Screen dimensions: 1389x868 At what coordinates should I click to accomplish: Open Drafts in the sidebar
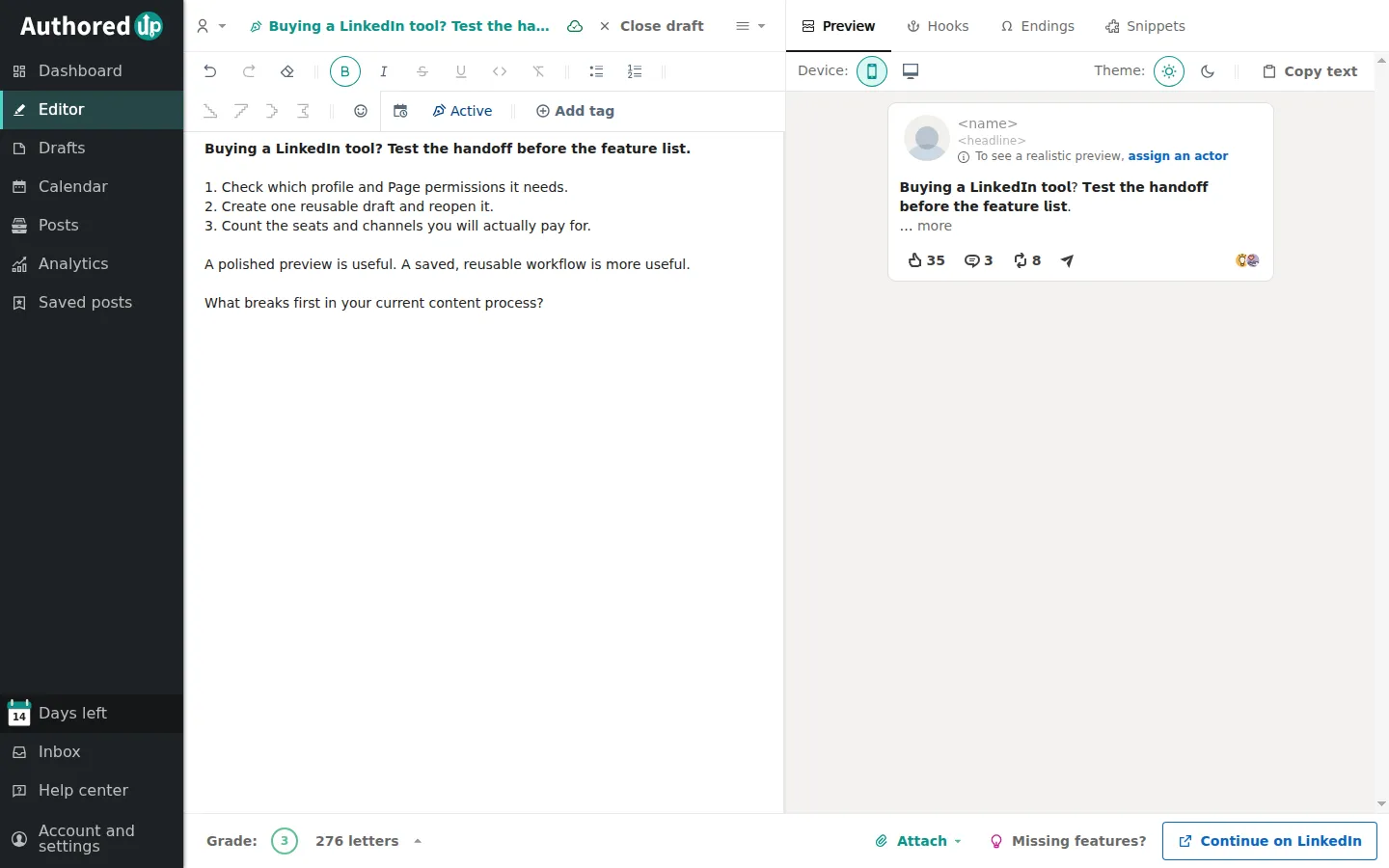92,149
